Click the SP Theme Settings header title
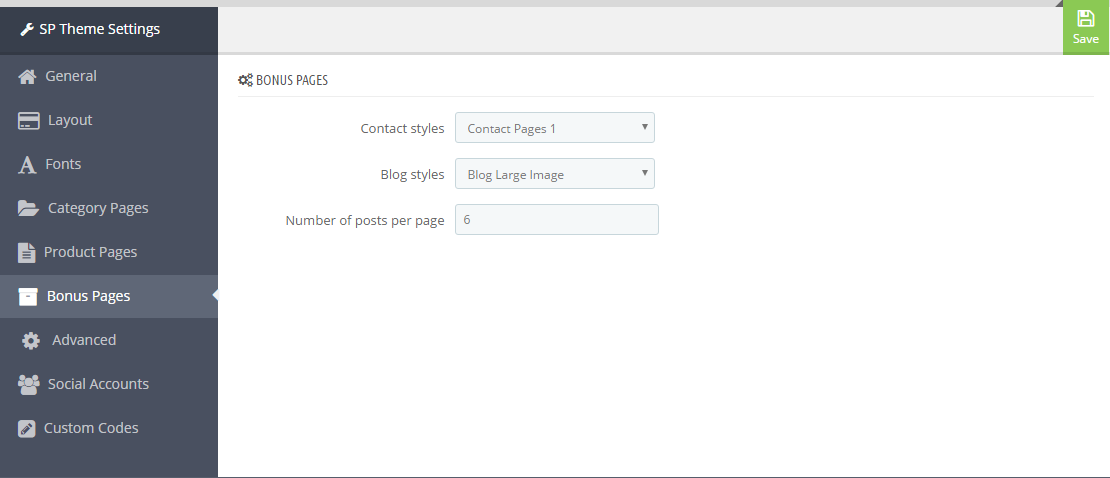 pyautogui.click(x=100, y=30)
